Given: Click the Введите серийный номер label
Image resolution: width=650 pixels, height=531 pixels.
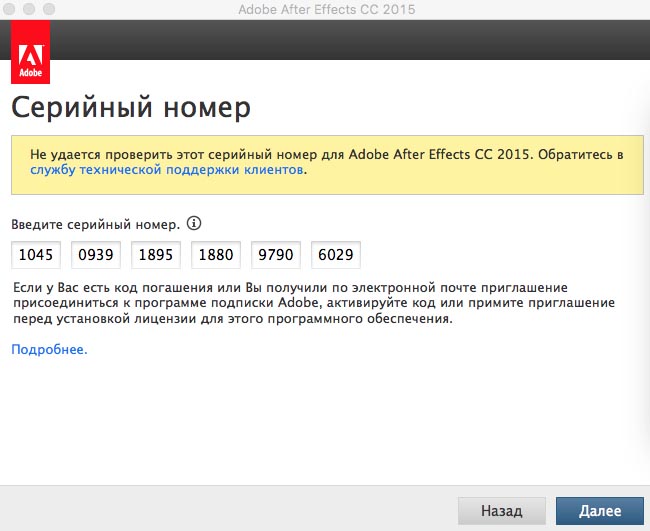Looking at the screenshot, I should click(x=95, y=224).
